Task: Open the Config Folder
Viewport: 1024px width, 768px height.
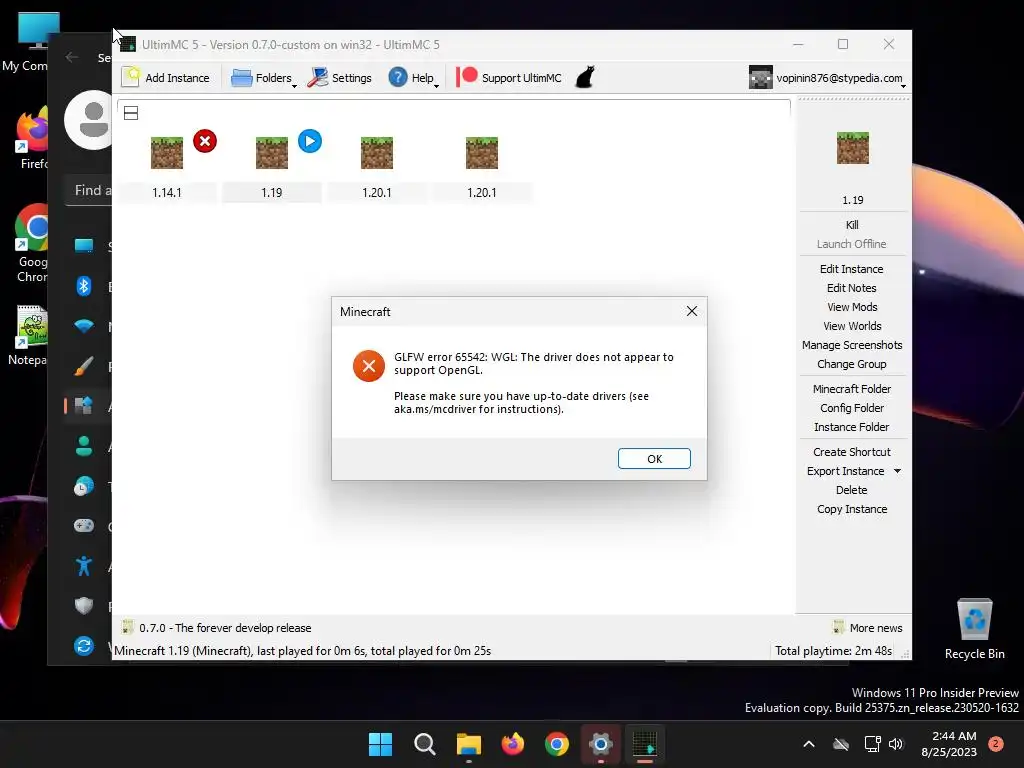Action: pos(852,408)
